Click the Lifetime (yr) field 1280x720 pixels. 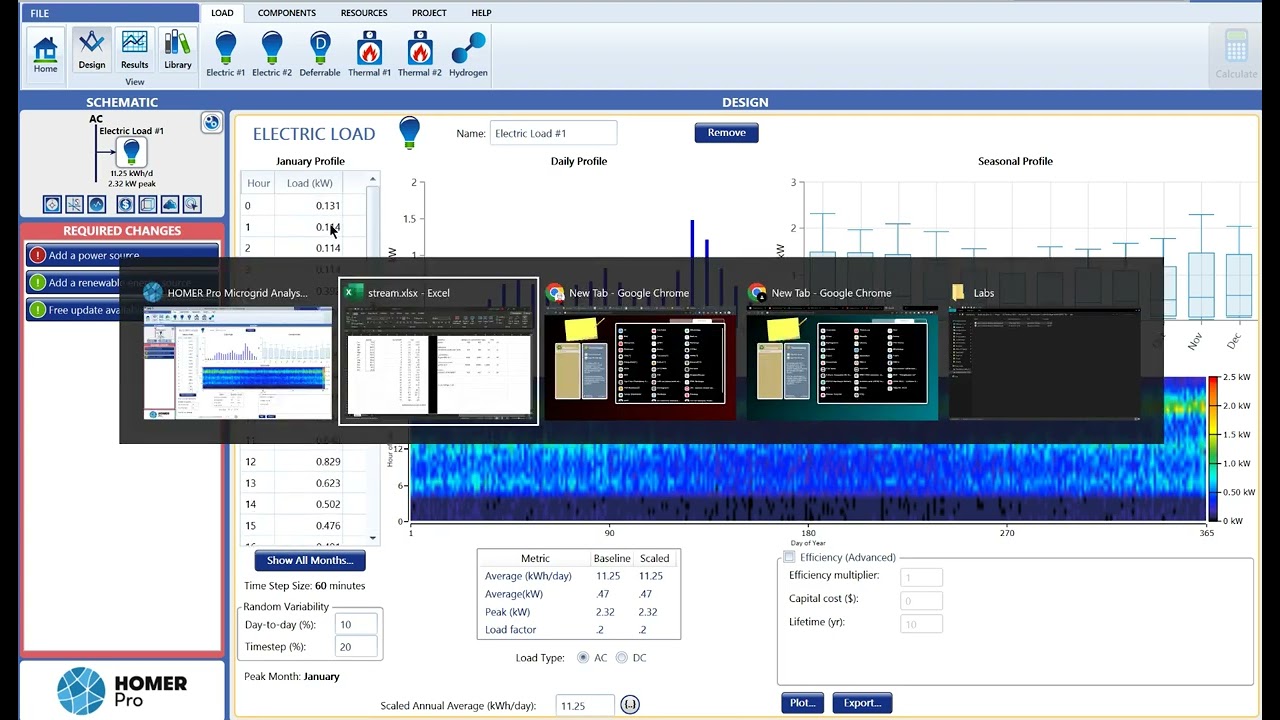tap(921, 624)
